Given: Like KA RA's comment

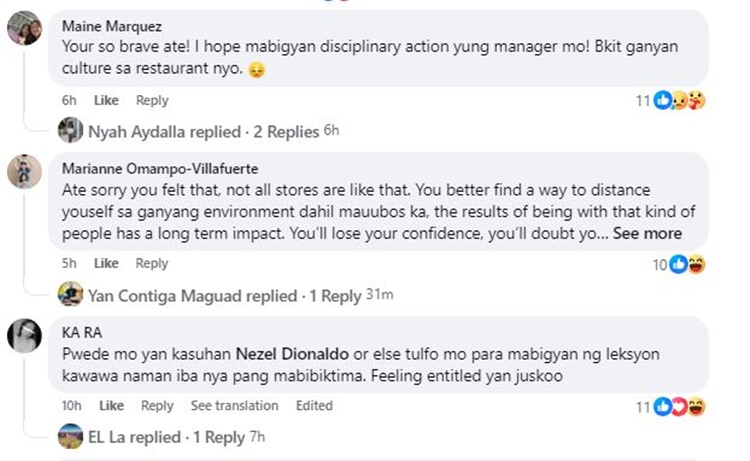Looking at the screenshot, I should point(112,406).
